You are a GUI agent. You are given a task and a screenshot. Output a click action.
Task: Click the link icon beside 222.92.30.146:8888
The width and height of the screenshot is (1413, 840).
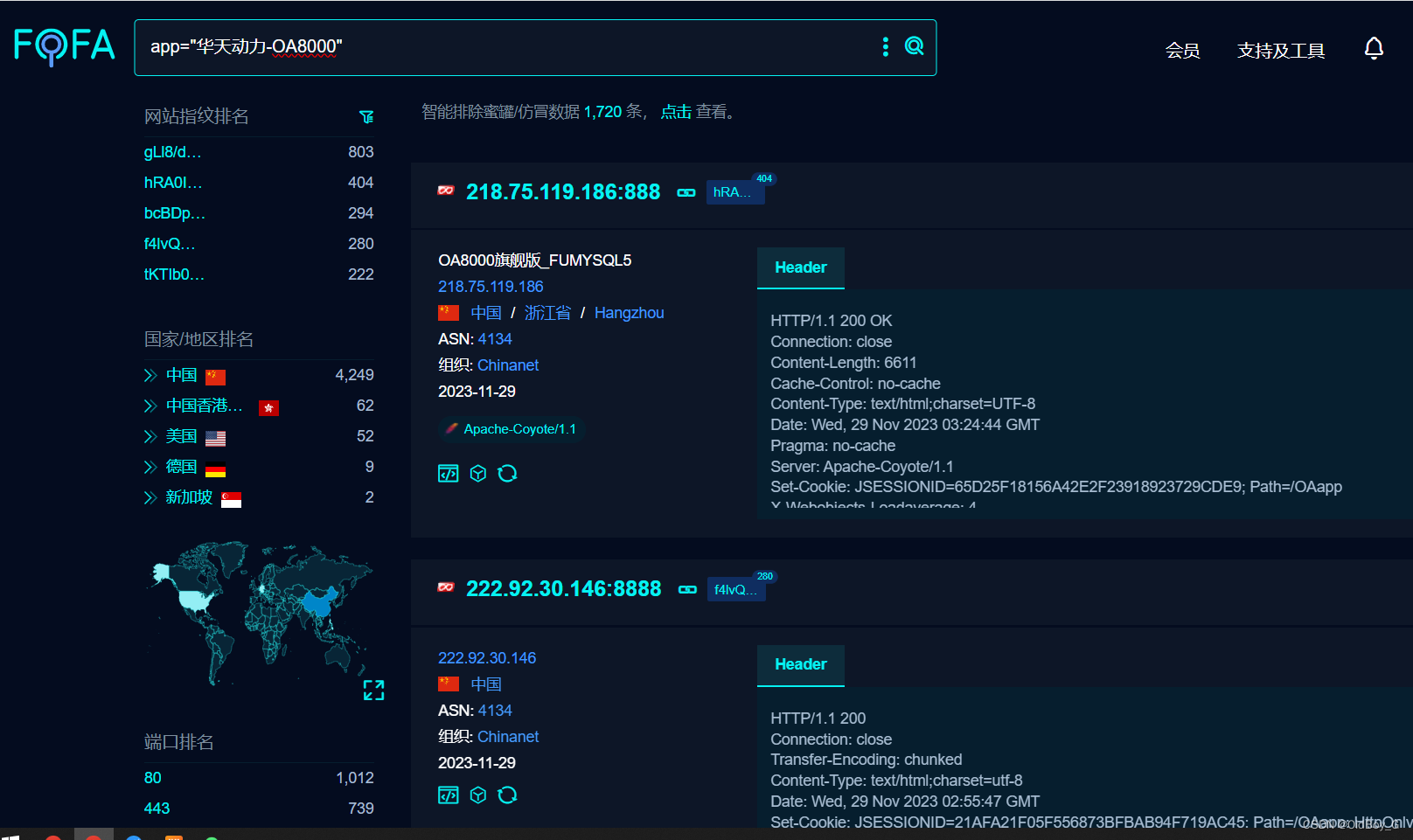point(687,589)
